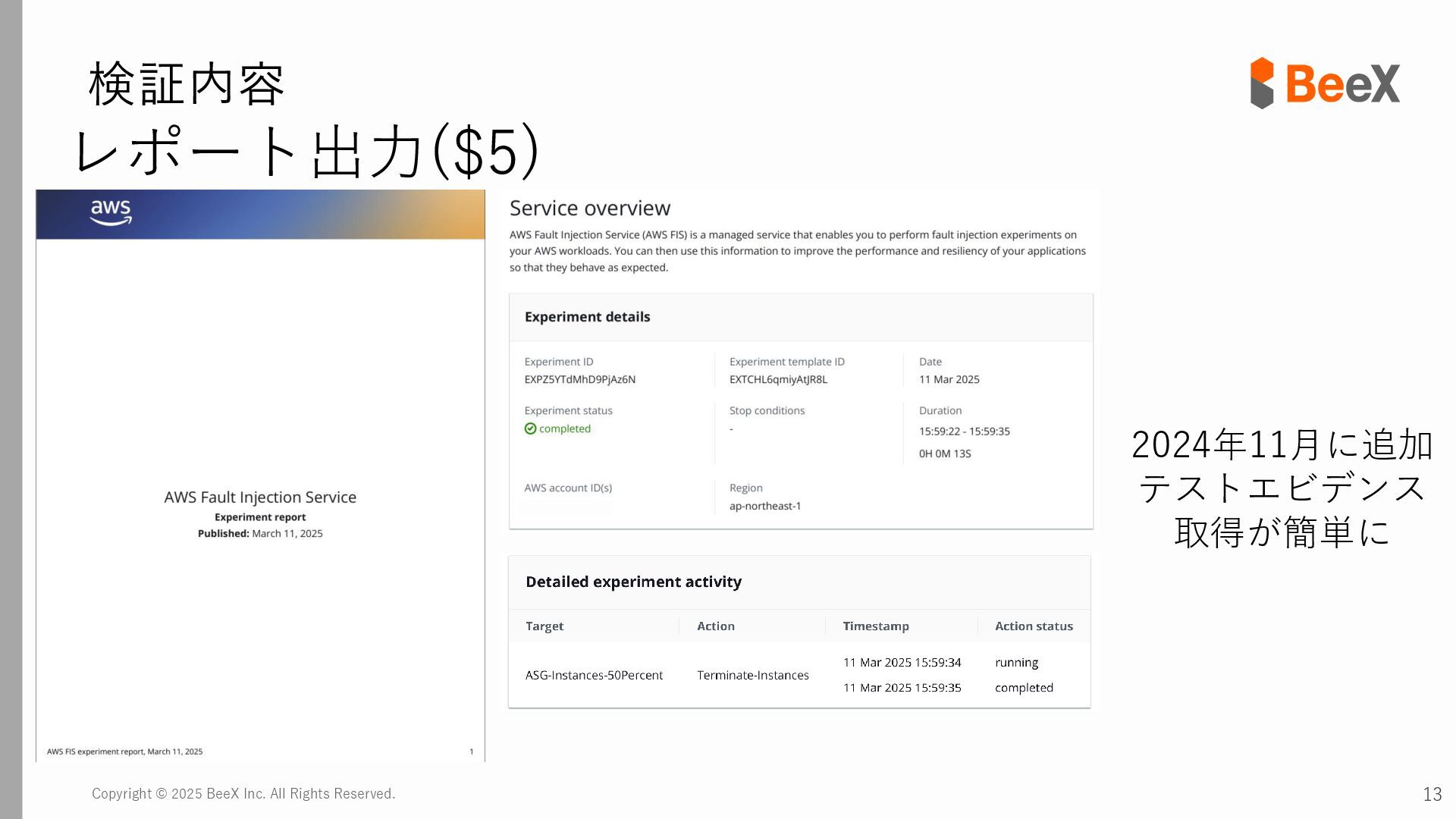Click the green completed status check icon
The height and width of the screenshot is (819, 1456).
point(530,428)
